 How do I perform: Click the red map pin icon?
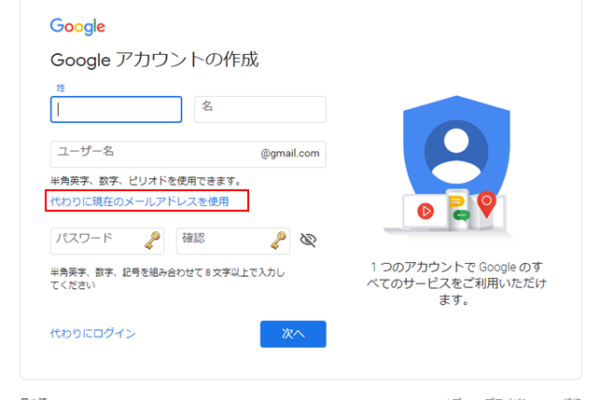486,206
